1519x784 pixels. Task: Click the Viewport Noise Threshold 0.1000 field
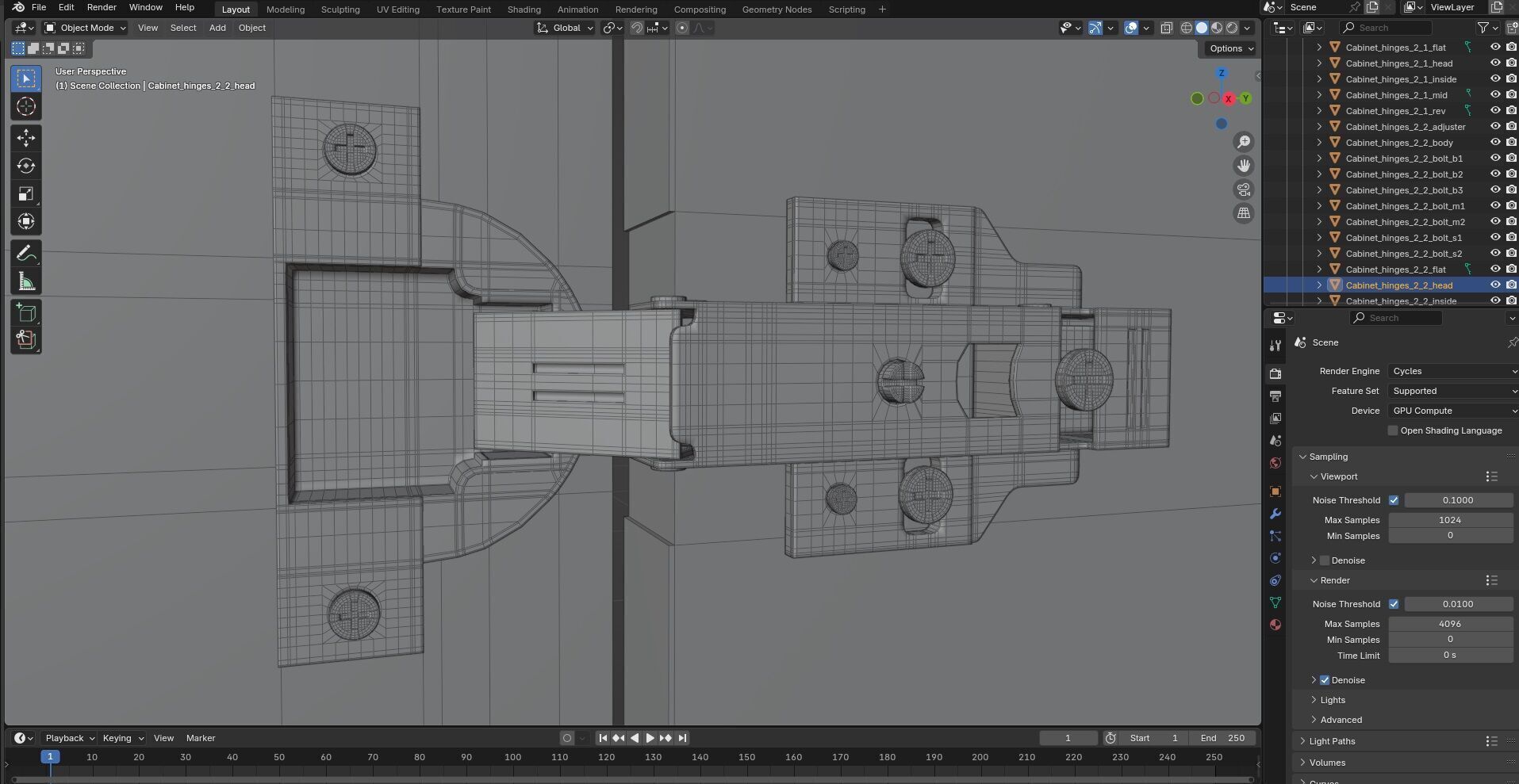pos(1458,500)
